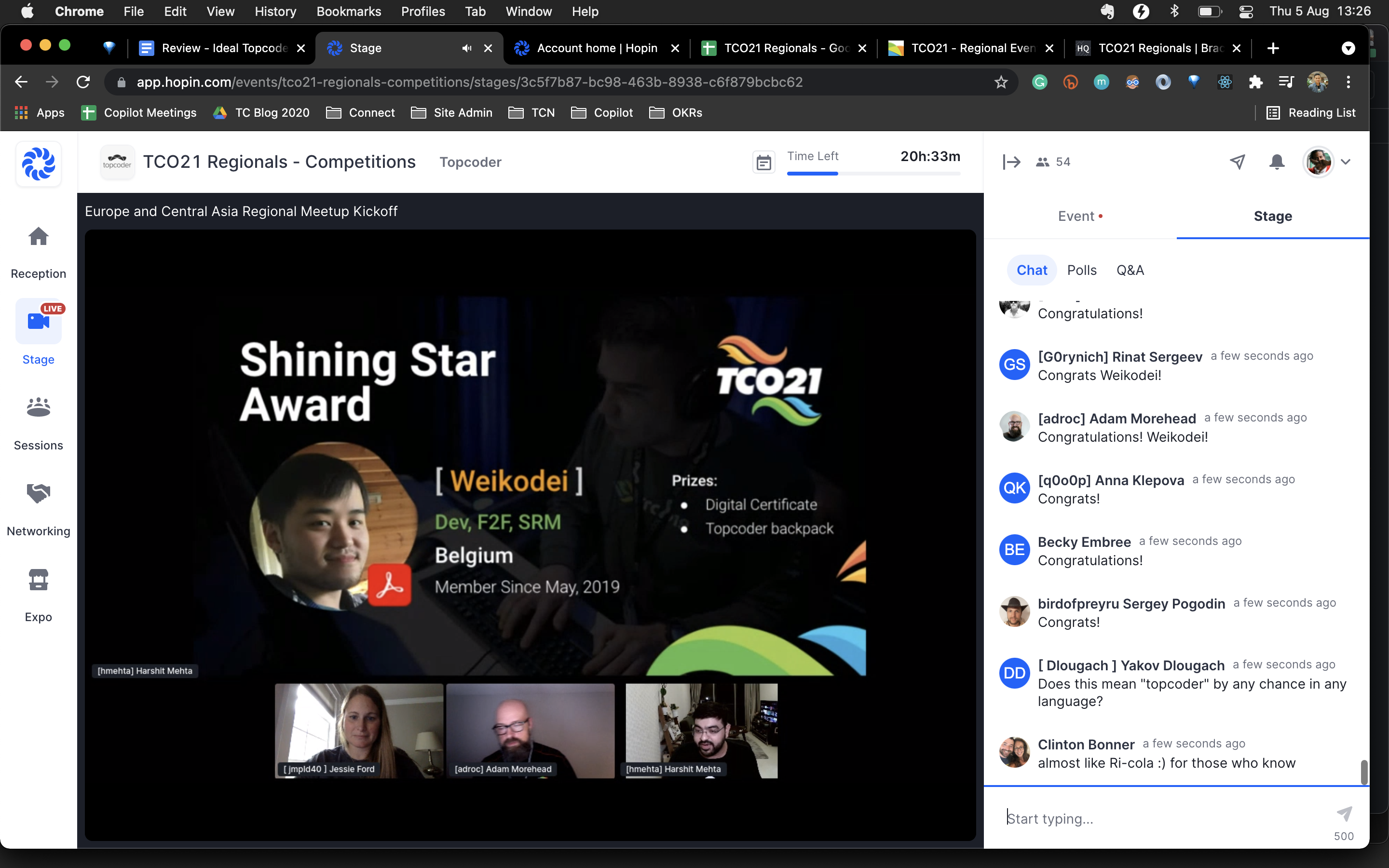
Task: Open the Chrome History menu
Action: point(275,12)
